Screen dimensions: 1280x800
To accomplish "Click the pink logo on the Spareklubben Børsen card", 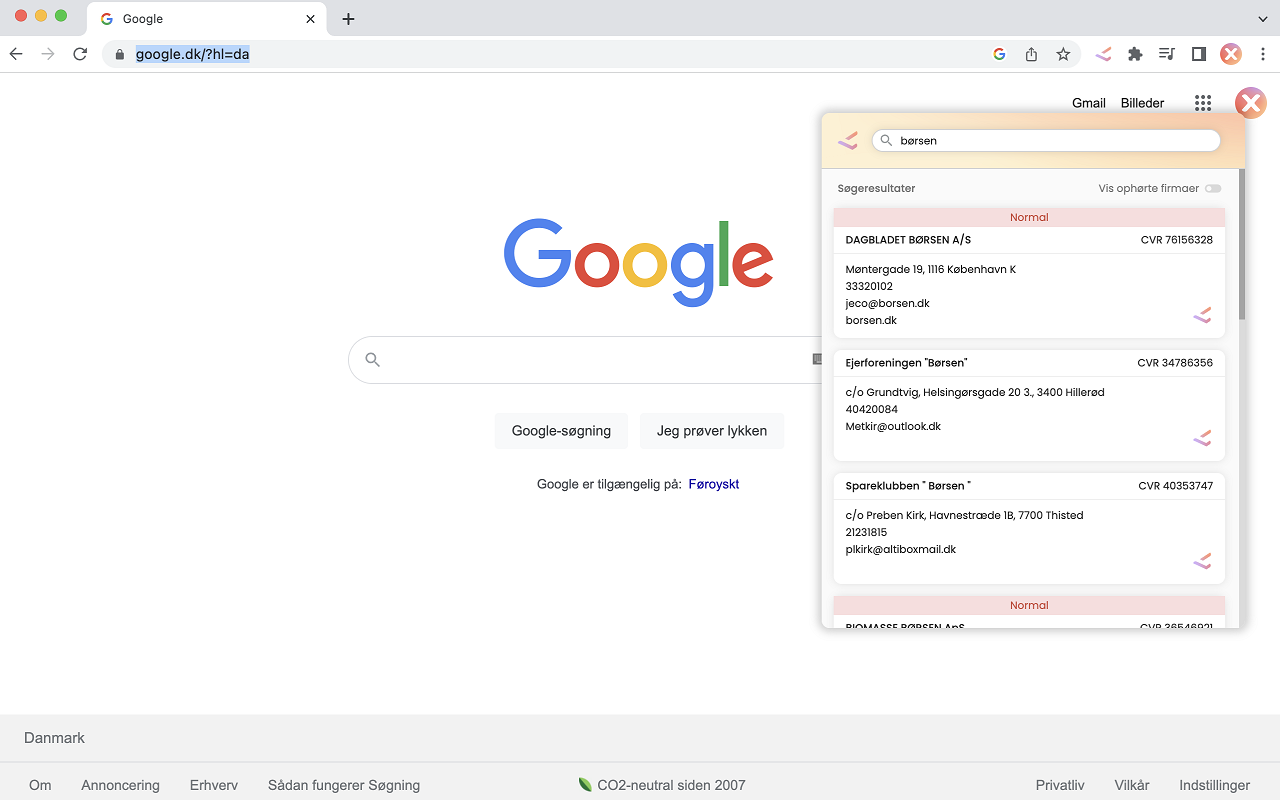I will tap(1202, 561).
